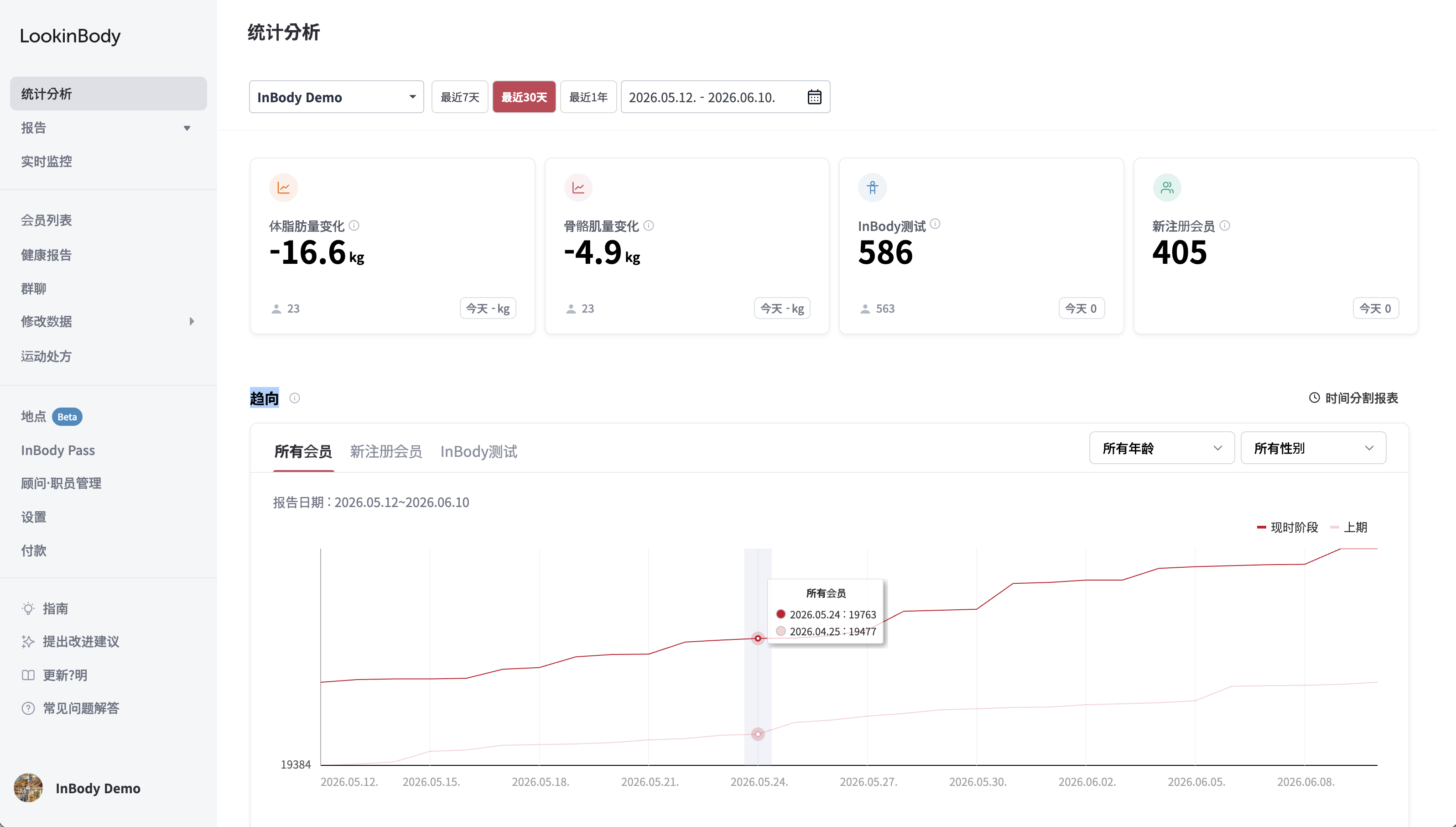Click the InBody Demo profile avatar

[28, 788]
